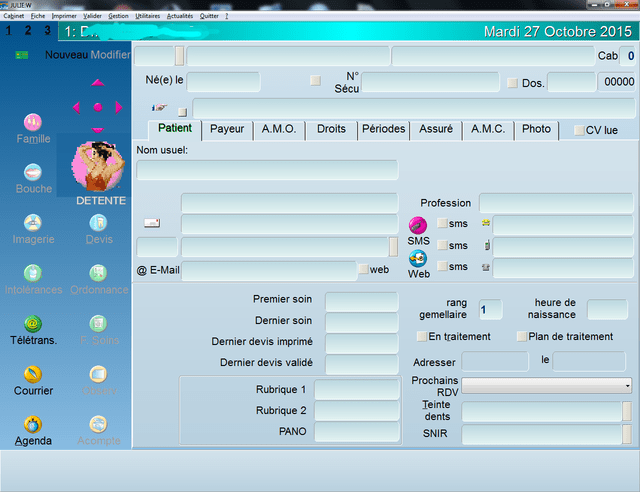Click the pink SMS phone icon
The image size is (640, 492).
tap(418, 225)
